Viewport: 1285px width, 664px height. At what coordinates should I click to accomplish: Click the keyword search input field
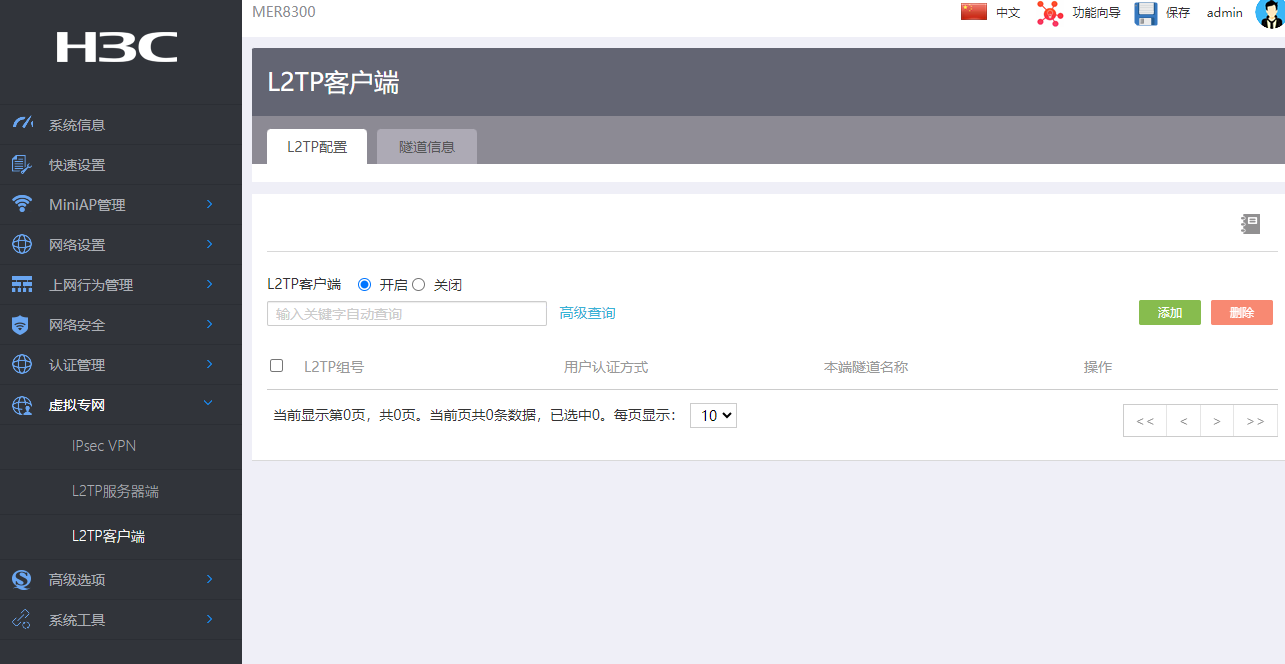pyautogui.click(x=407, y=313)
